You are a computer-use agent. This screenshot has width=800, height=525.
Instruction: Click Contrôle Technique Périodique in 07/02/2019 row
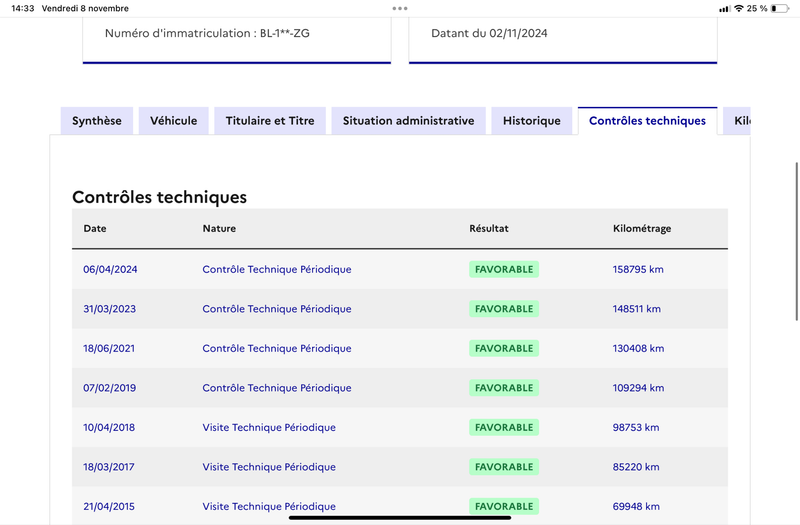tap(277, 388)
